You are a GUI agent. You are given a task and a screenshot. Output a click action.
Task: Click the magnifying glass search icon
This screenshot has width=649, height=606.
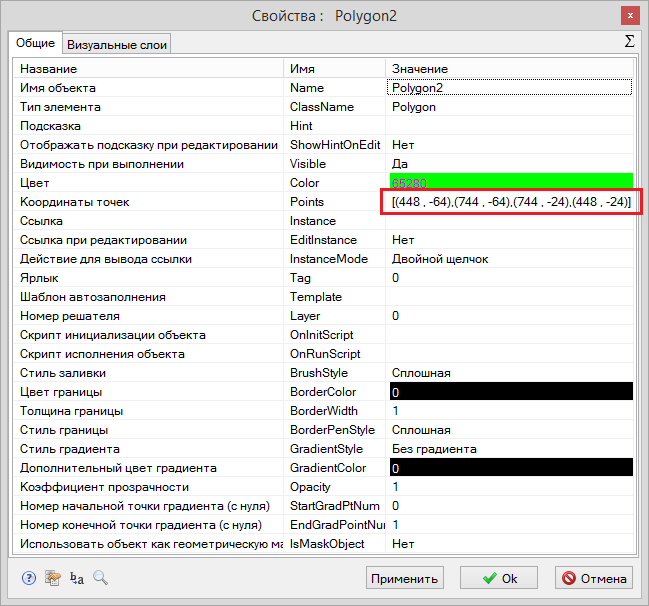(100, 577)
